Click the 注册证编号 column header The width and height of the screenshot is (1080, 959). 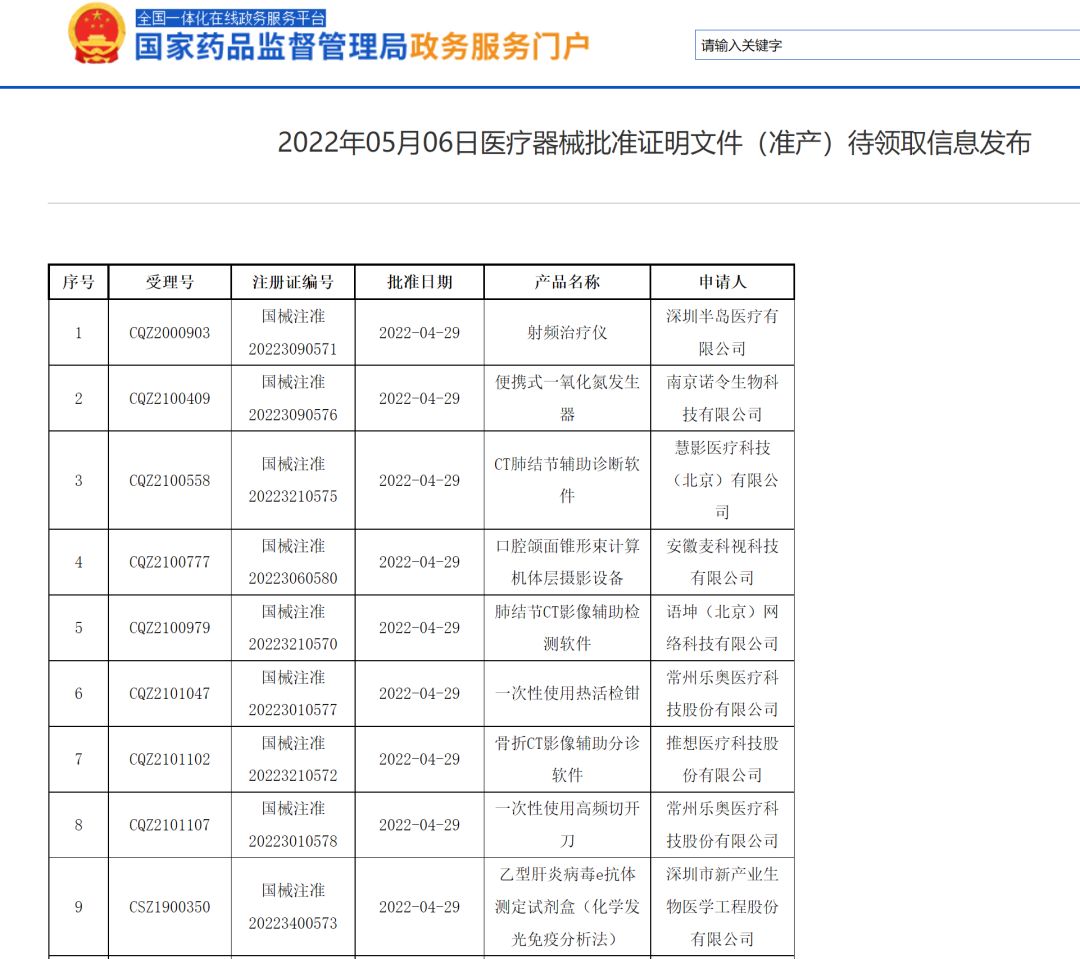(x=293, y=282)
